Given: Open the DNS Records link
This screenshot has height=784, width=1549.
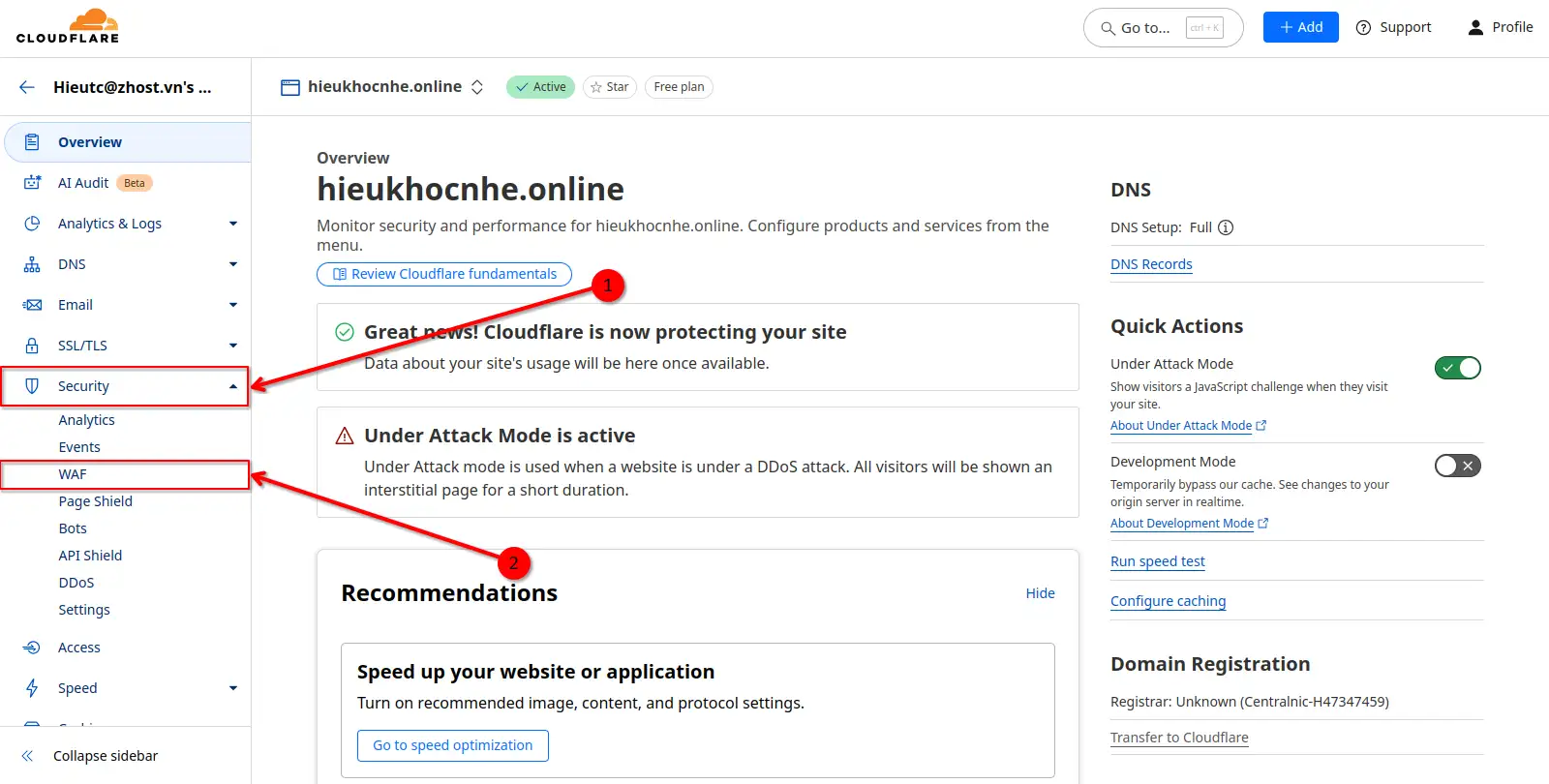Looking at the screenshot, I should pos(1151,264).
